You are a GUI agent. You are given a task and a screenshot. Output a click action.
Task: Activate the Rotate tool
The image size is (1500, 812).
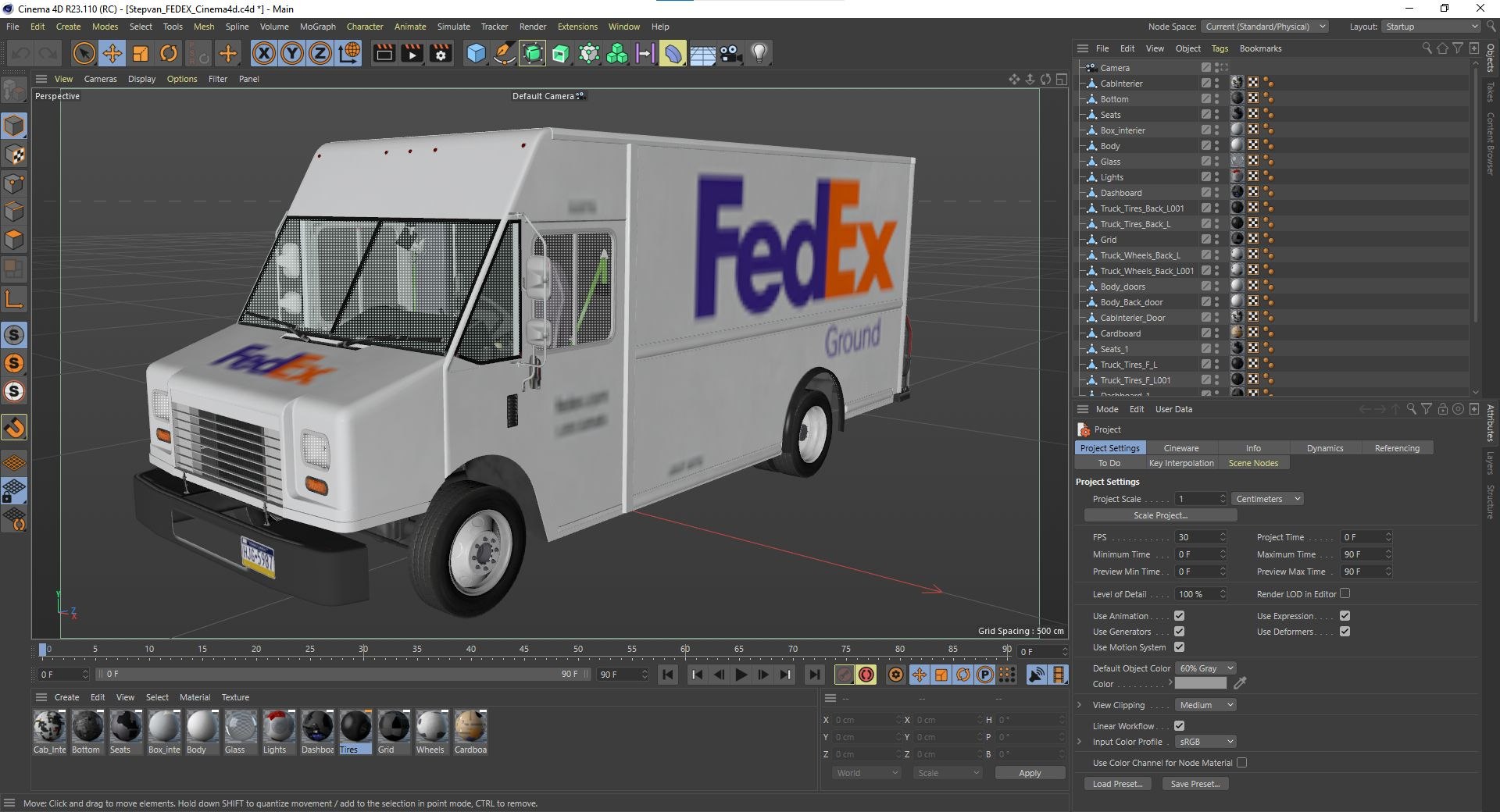click(x=169, y=53)
